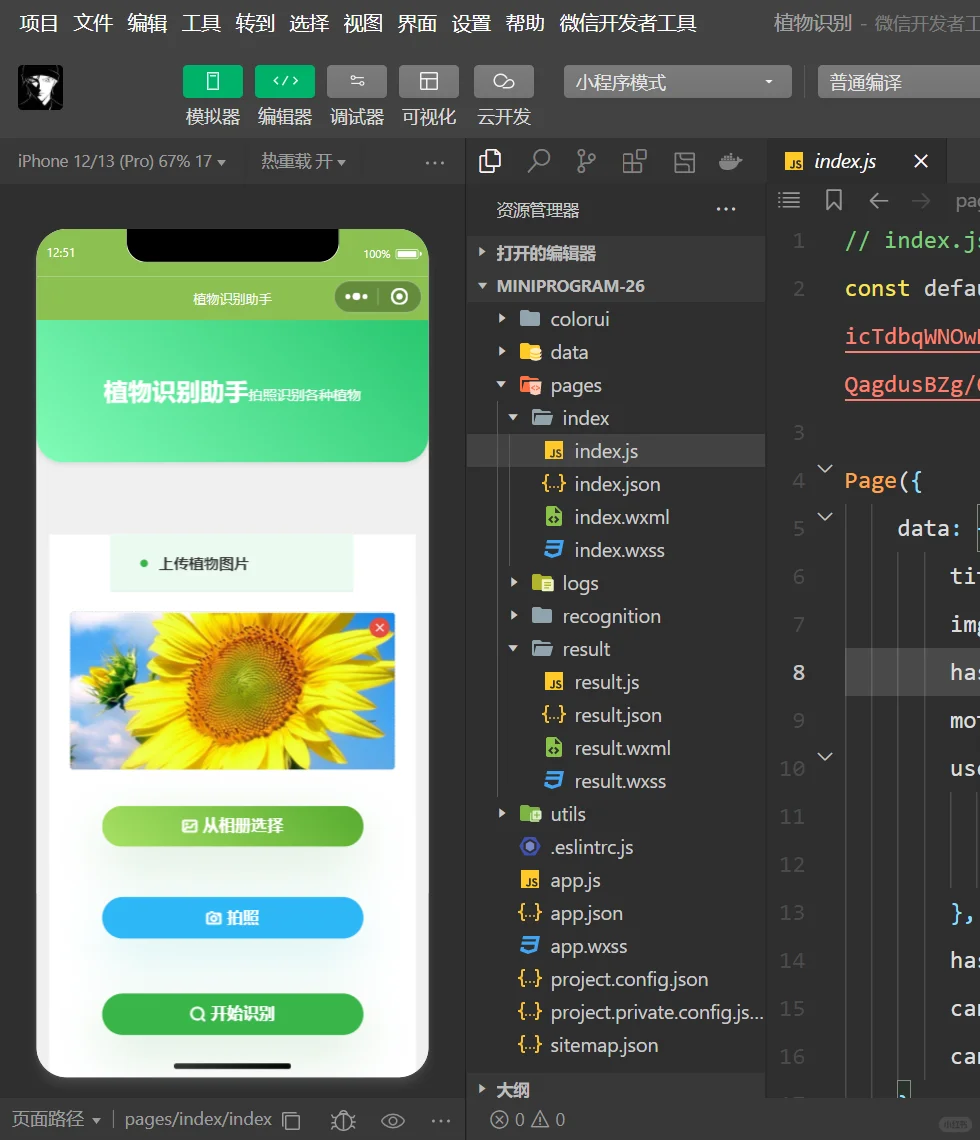Toggle the debugger panel button
This screenshot has height=1140, width=980.
point(357,81)
